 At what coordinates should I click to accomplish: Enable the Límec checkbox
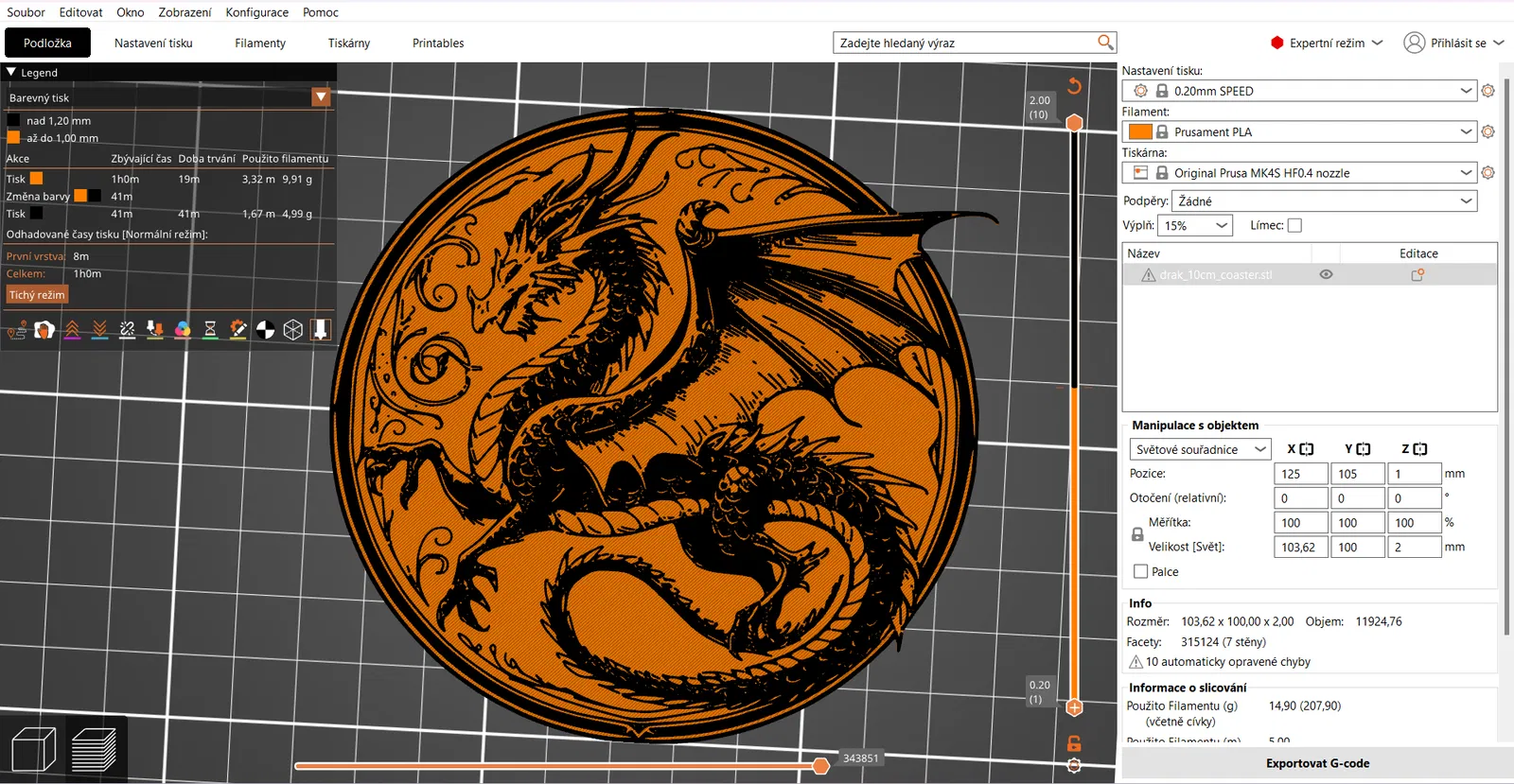1294,225
